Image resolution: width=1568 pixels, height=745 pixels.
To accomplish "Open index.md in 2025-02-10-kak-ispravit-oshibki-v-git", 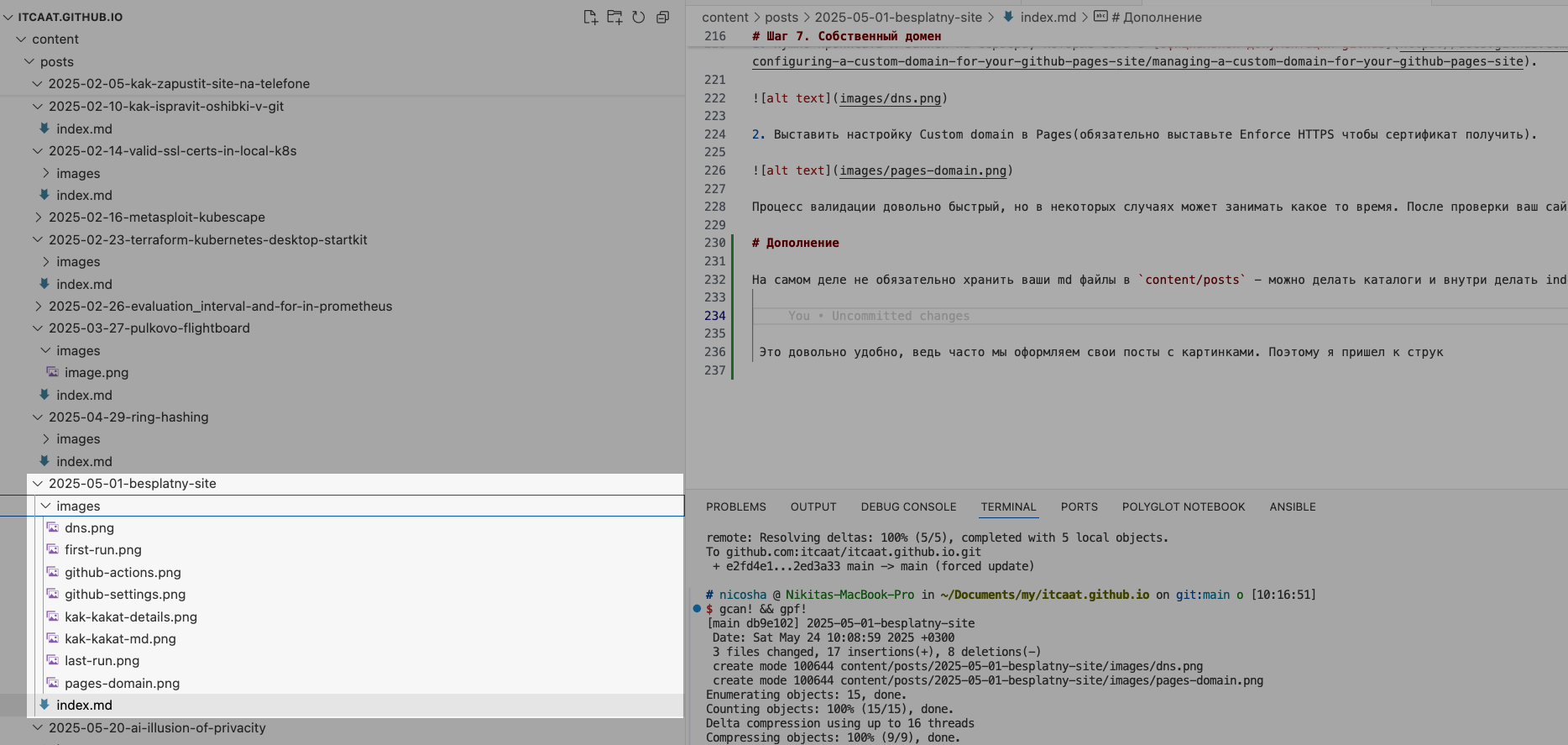I will [84, 129].
